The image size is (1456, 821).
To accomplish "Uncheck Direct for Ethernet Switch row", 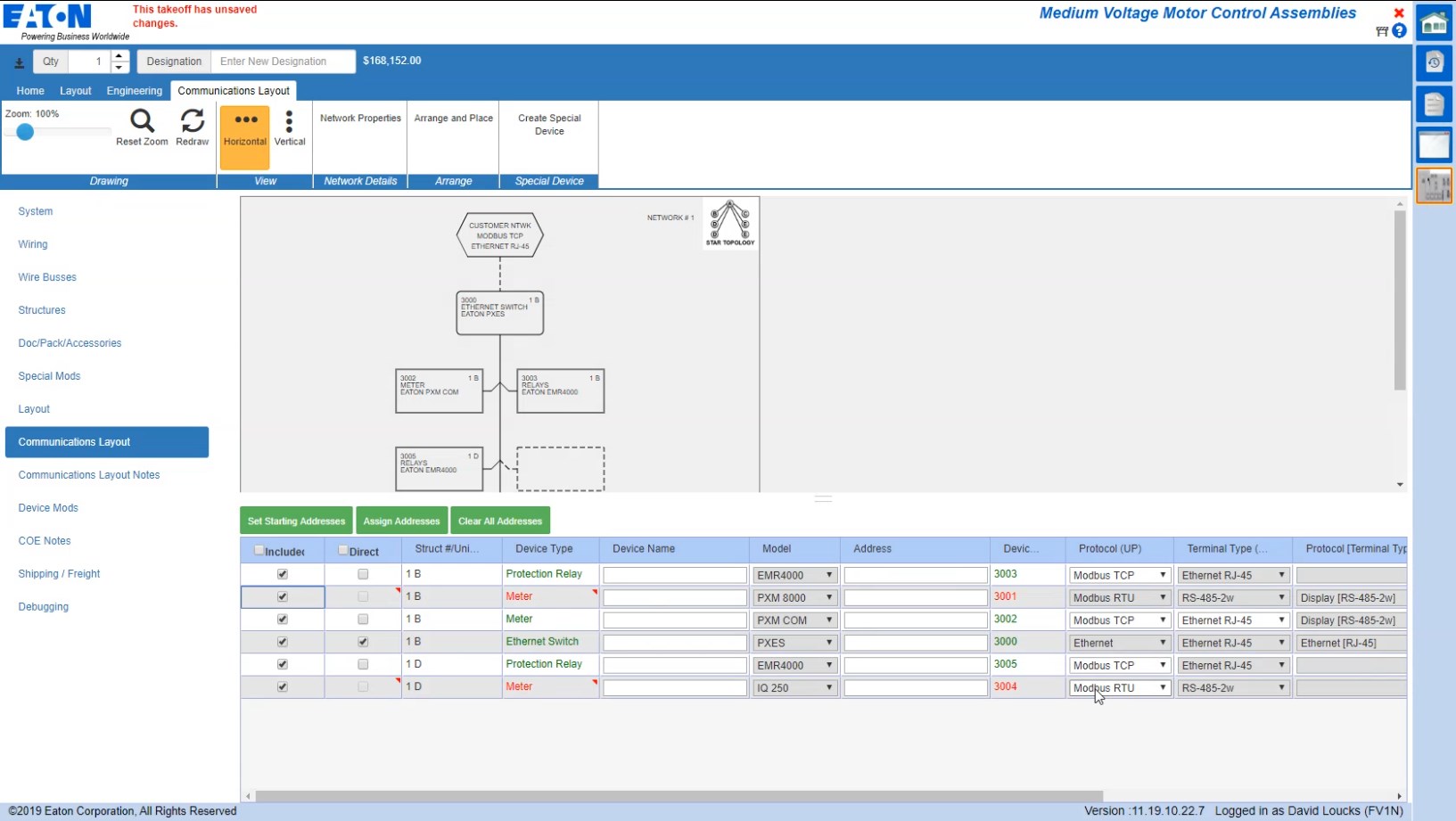I will click(x=363, y=642).
